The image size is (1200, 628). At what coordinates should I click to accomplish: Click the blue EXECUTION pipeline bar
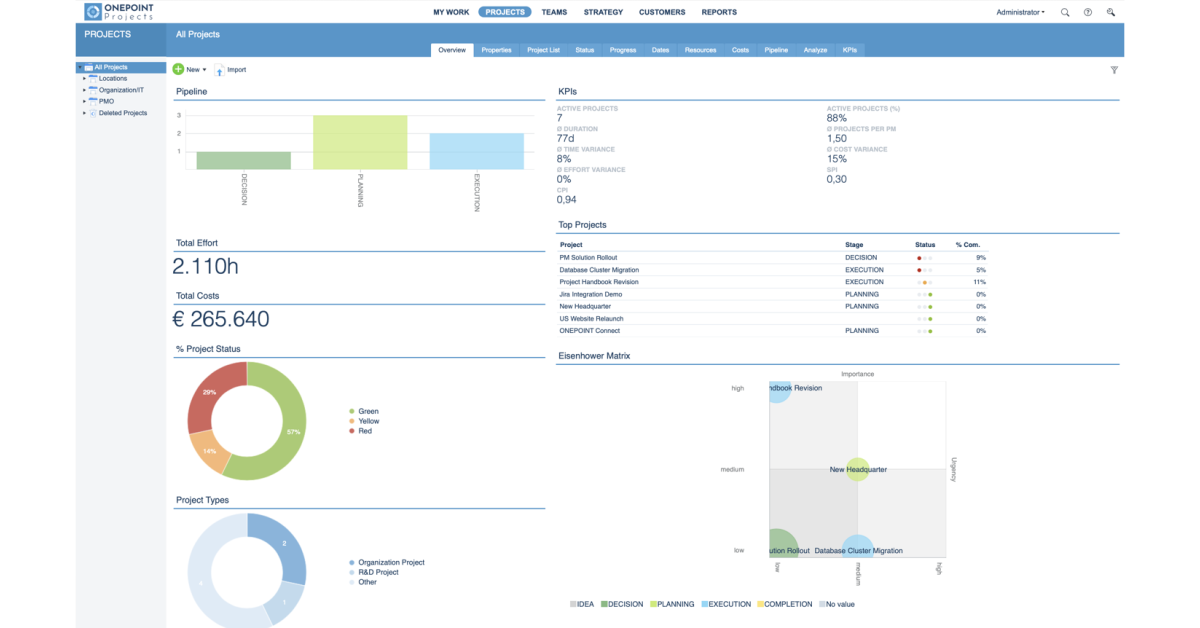click(x=477, y=152)
